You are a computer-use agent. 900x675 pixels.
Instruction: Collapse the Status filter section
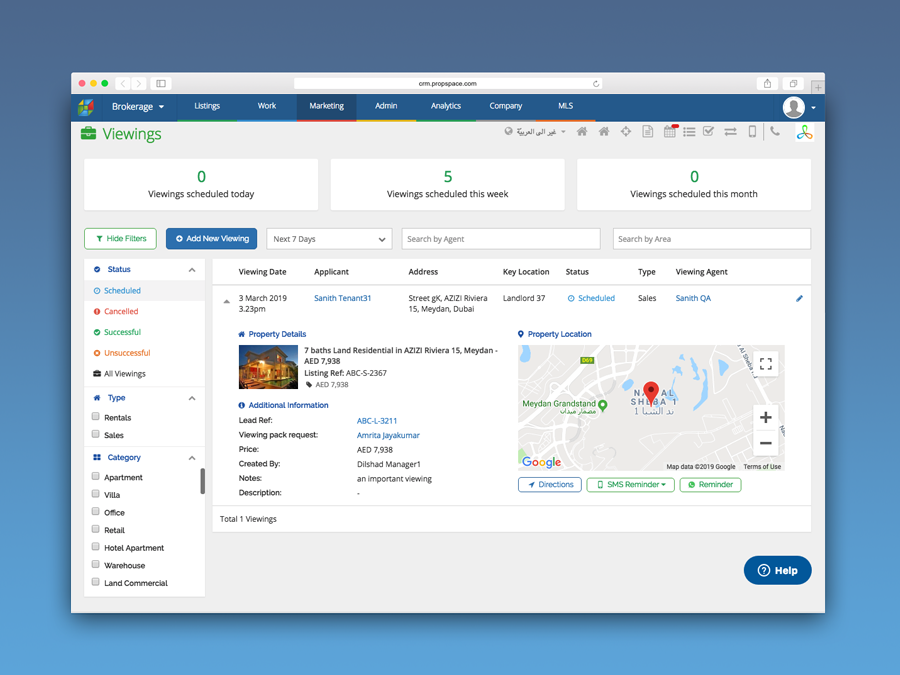click(192, 270)
